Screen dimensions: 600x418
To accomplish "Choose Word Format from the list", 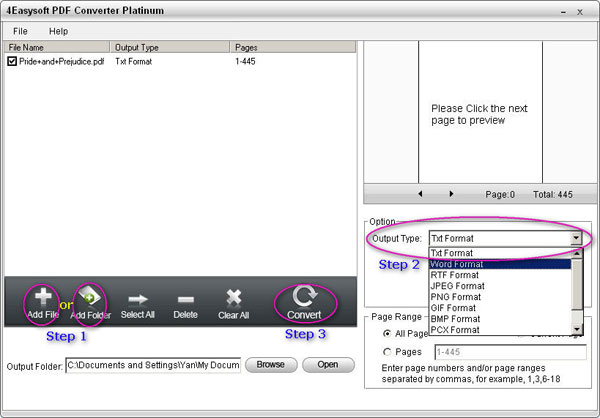I will [x=500, y=264].
